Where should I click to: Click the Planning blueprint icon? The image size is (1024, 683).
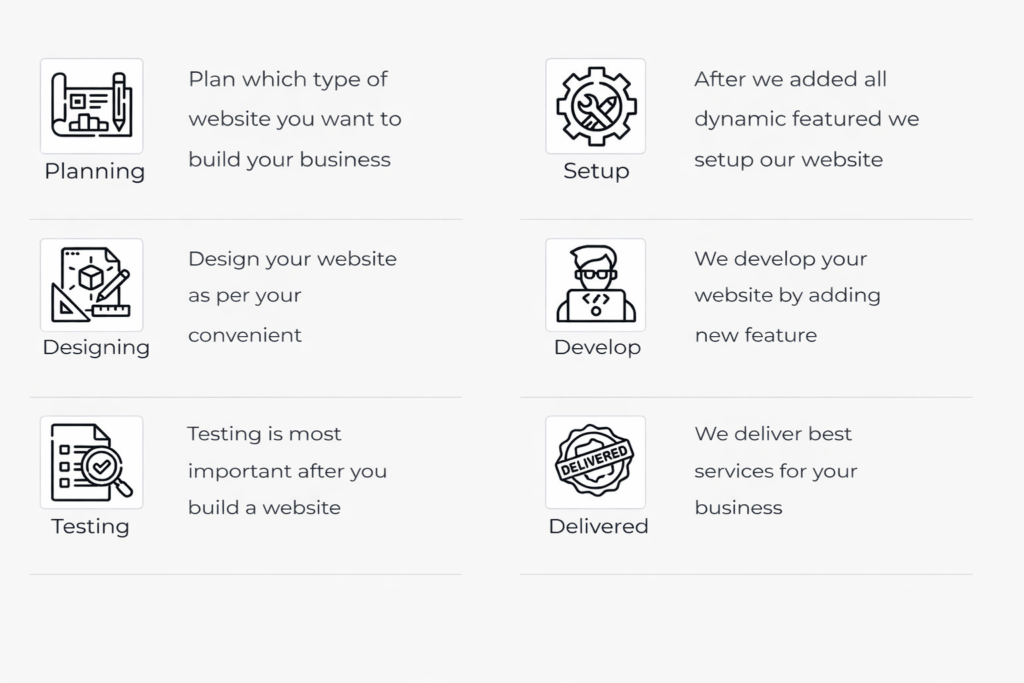tap(91, 105)
